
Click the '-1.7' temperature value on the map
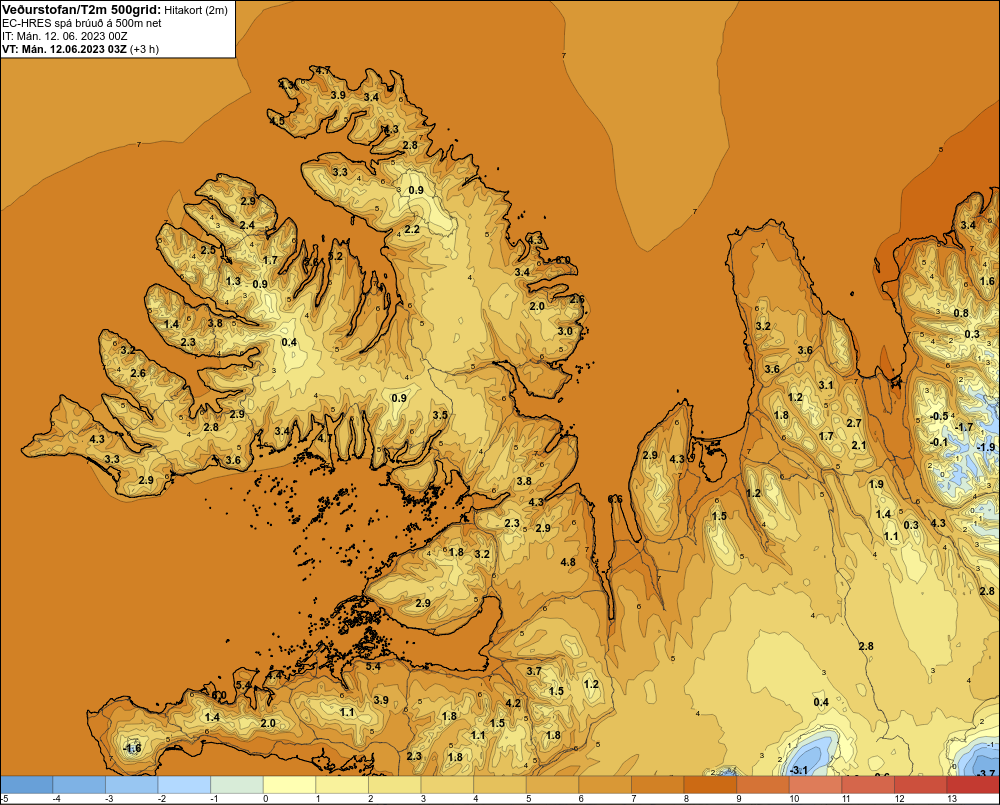tap(964, 427)
